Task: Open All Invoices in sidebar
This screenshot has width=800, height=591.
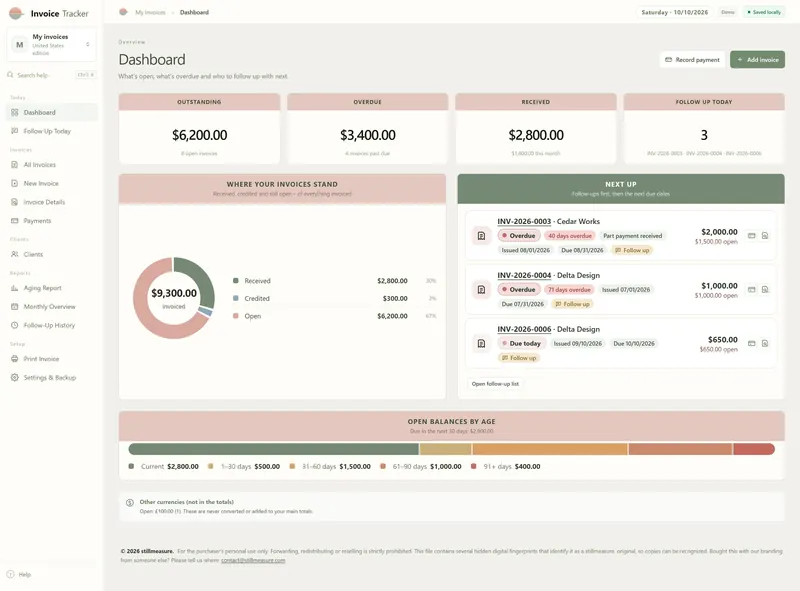Action: pyautogui.click(x=51, y=165)
